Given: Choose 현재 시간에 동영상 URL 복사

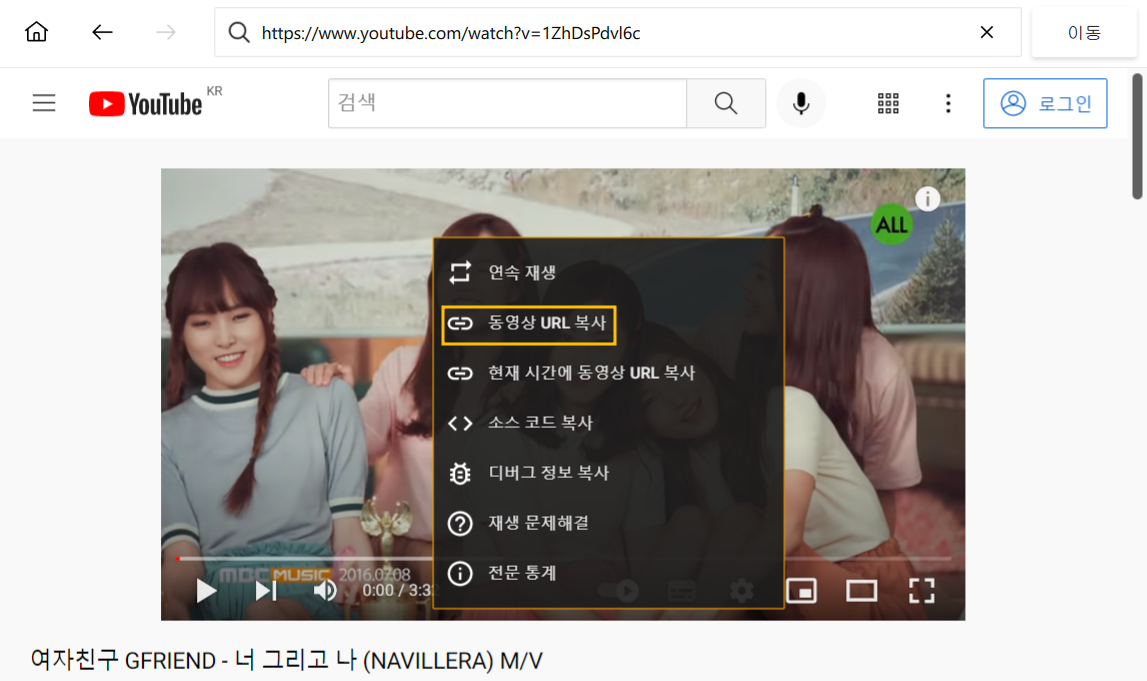Looking at the screenshot, I should 609,373.
